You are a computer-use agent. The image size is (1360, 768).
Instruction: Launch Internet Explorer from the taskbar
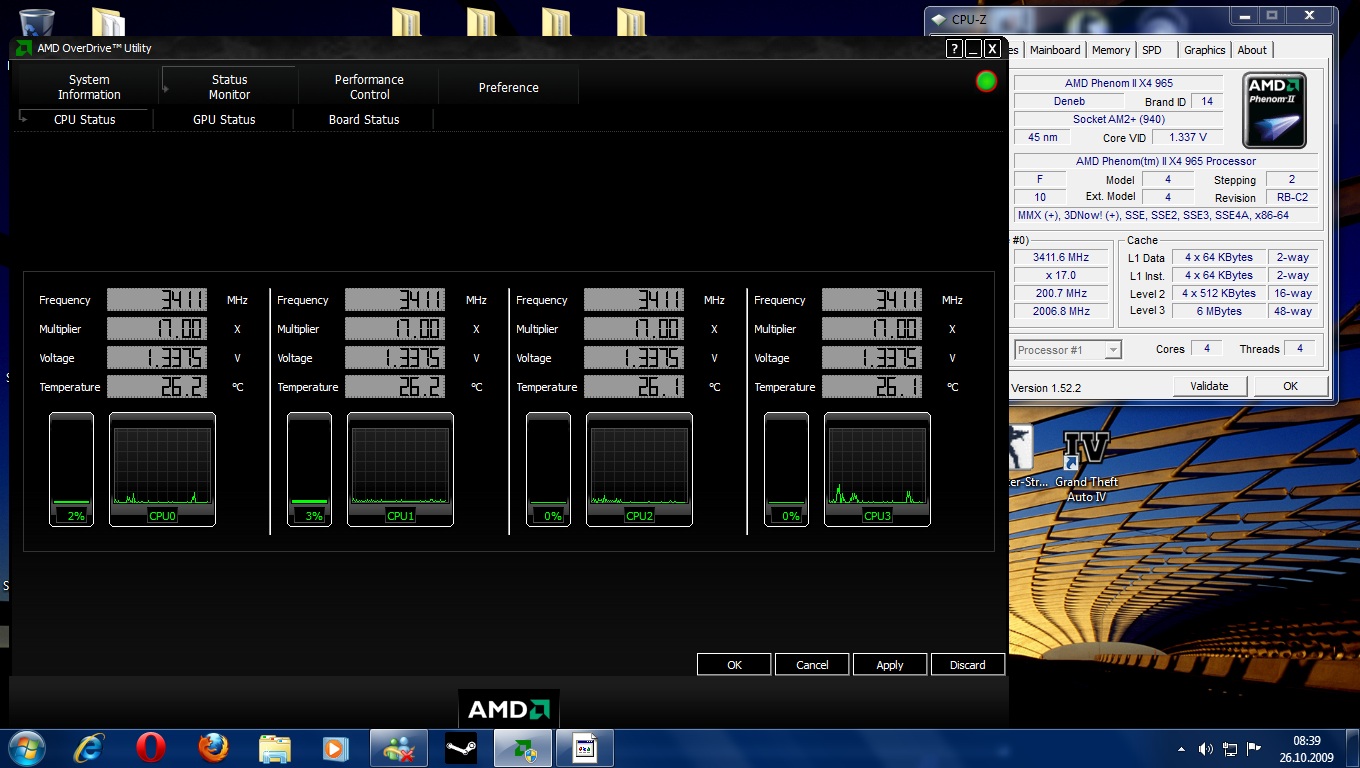tap(89, 748)
